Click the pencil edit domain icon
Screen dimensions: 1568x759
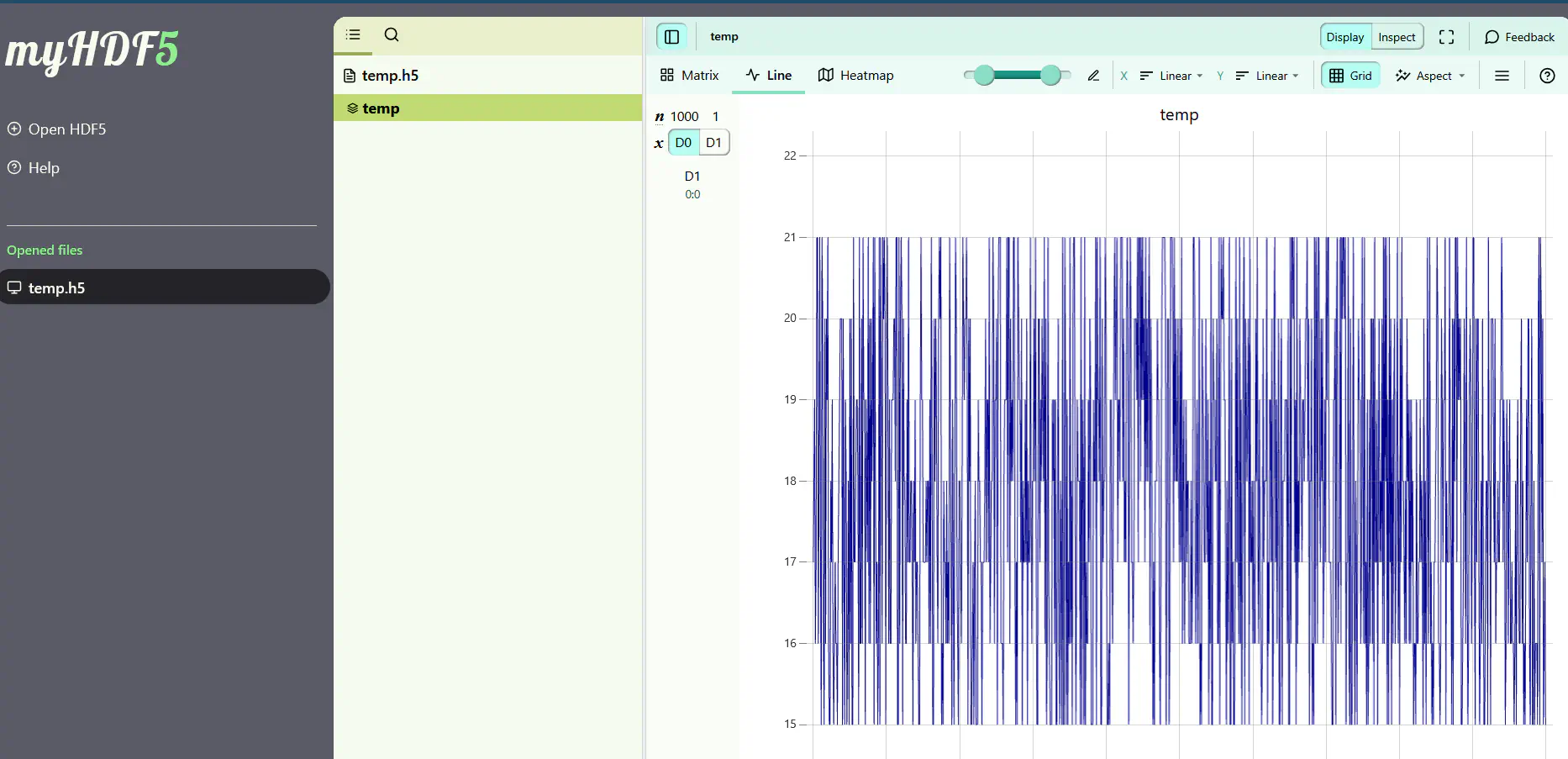(1093, 76)
